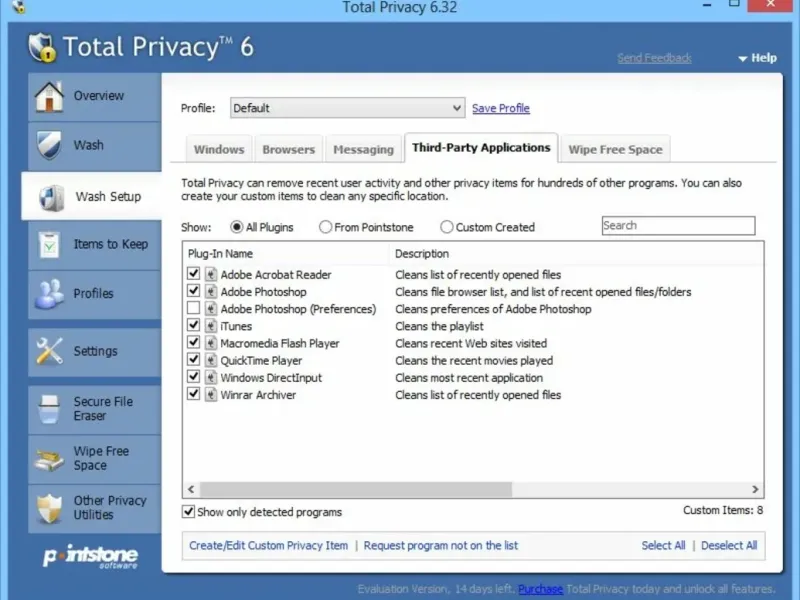The image size is (800, 600).
Task: Click 'Cleans recent Web sites visited' text
Action: point(471,343)
